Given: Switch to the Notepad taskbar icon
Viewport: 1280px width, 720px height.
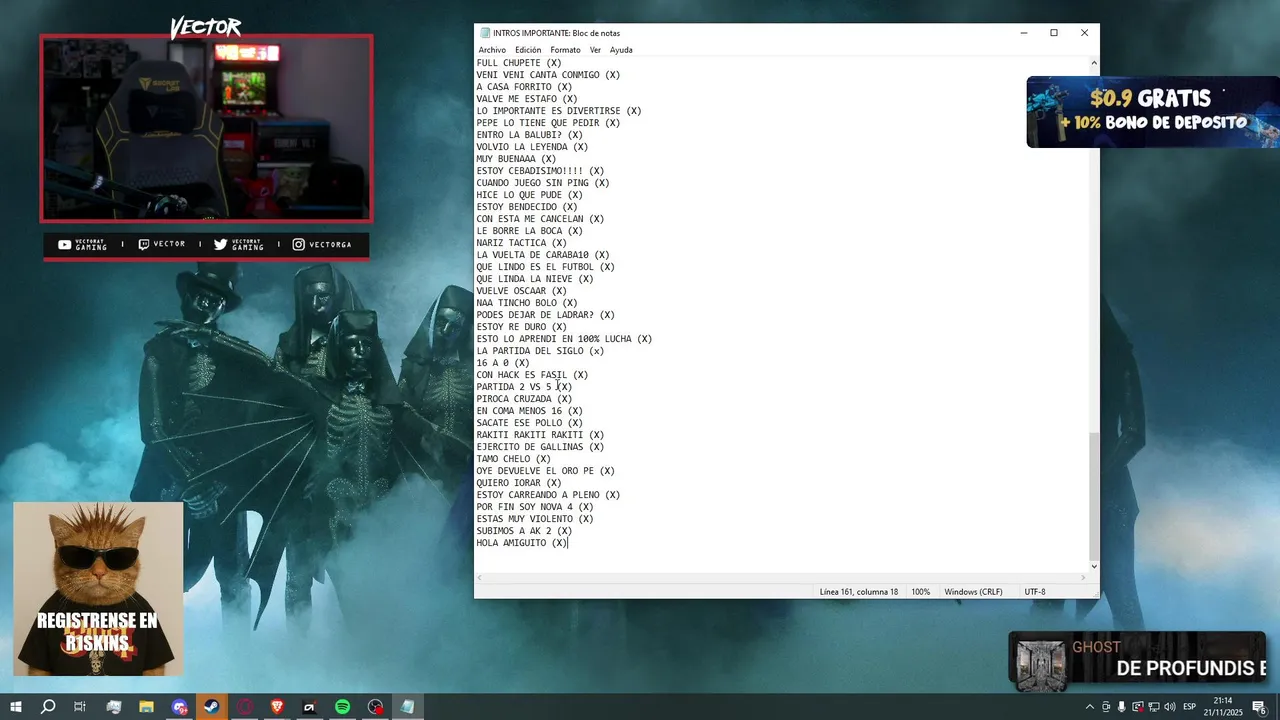Looking at the screenshot, I should [x=408, y=707].
